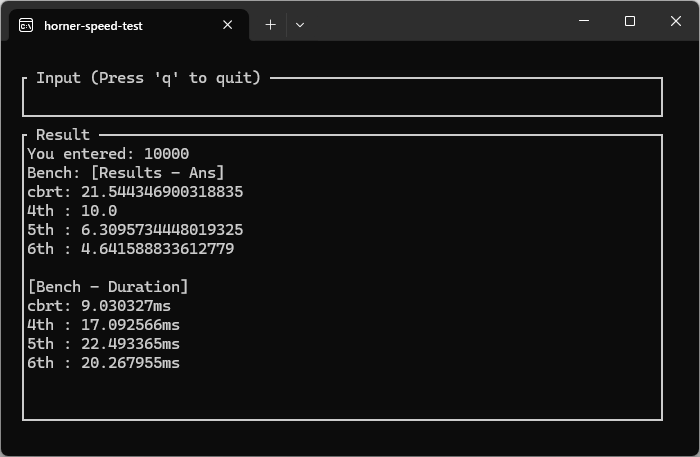Expand the new tab profile dropdown
The height and width of the screenshot is (457, 700).
click(x=300, y=25)
